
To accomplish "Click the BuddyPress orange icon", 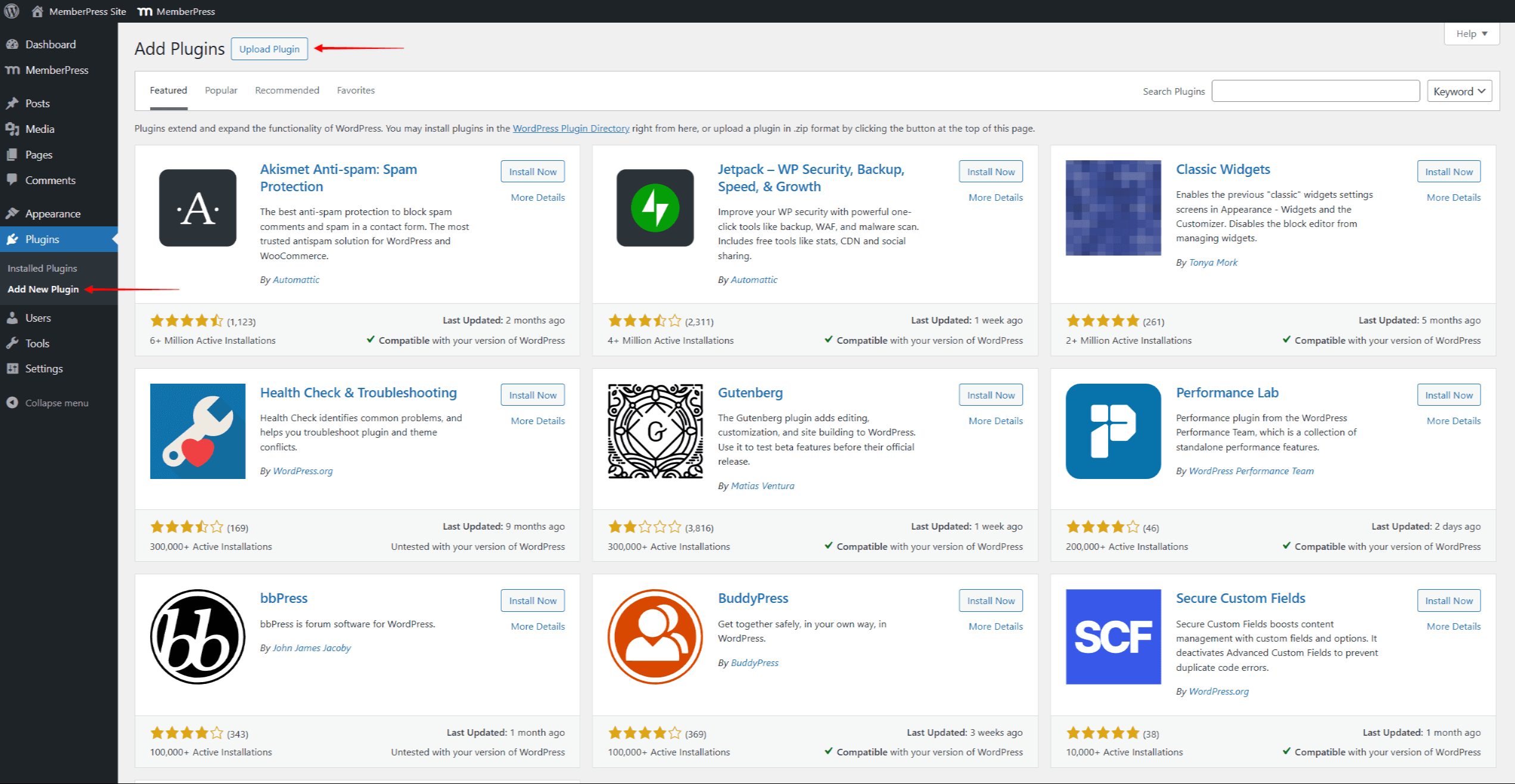I will 655,636.
